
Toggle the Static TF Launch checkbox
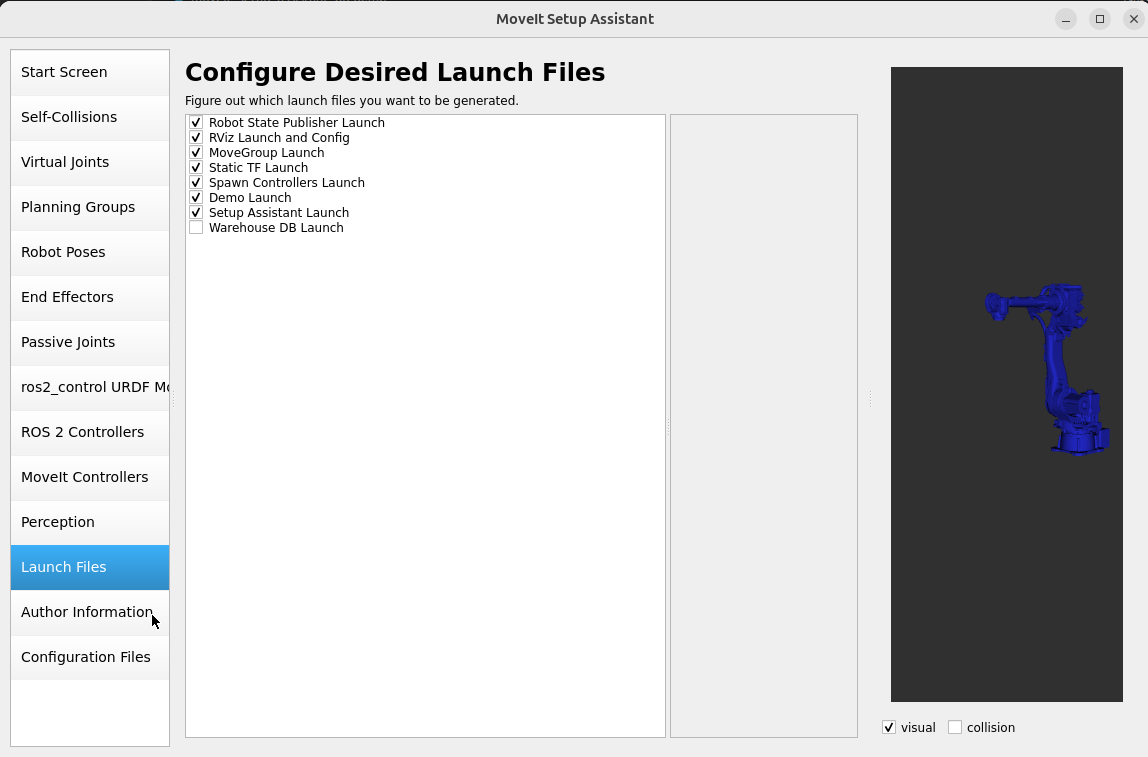195,168
